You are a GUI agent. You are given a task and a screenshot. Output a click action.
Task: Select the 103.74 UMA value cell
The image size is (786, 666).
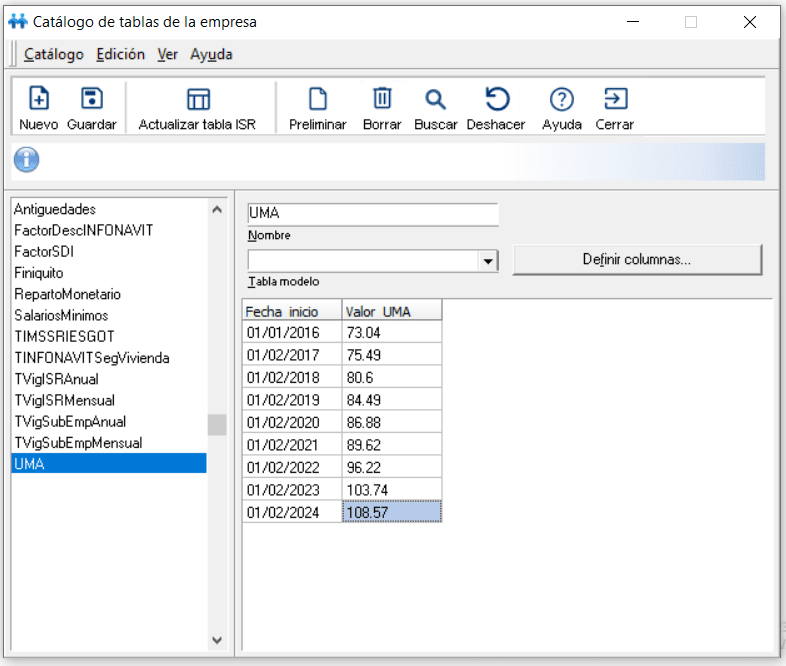391,490
